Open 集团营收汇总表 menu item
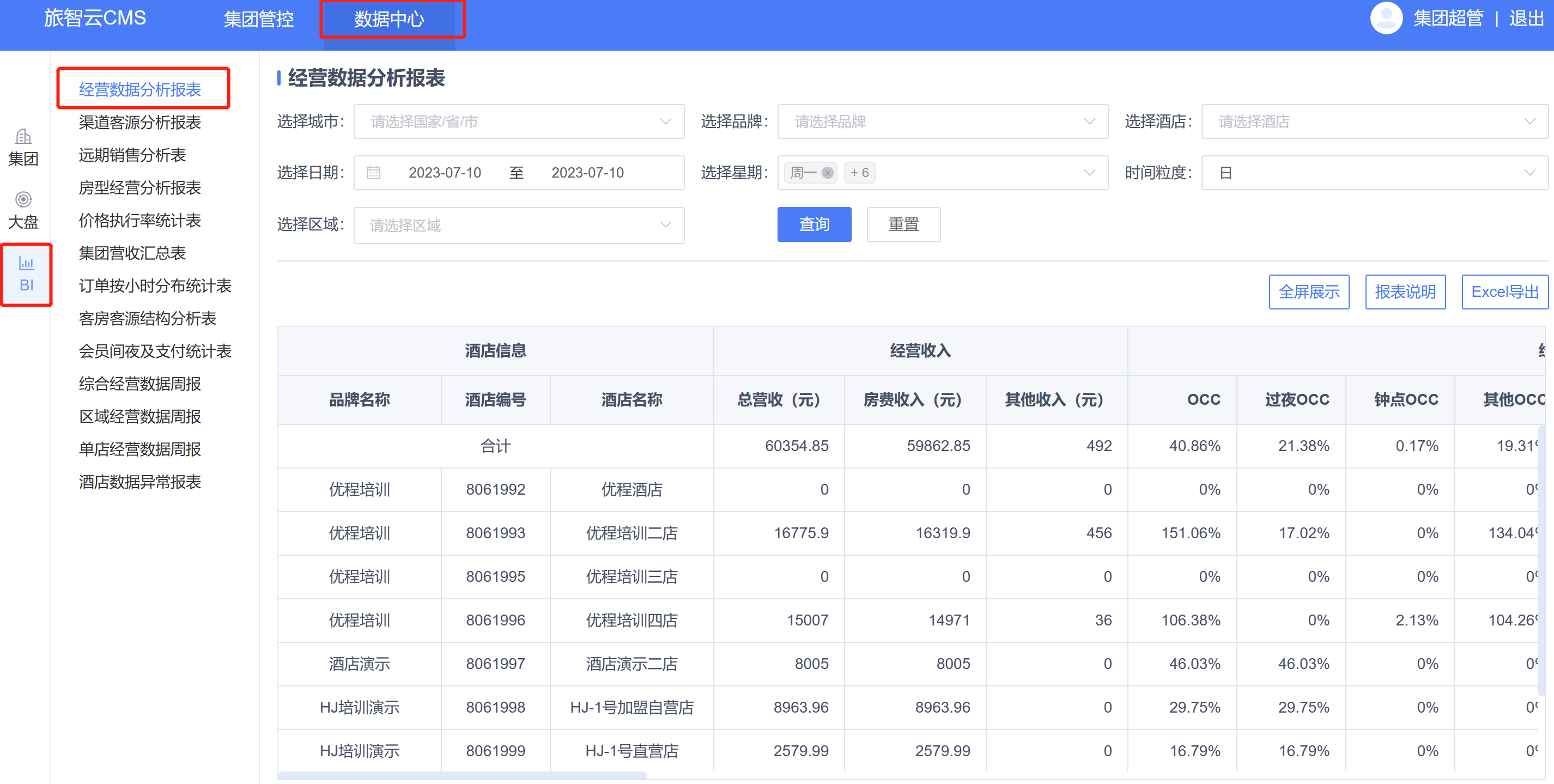Screen dimensions: 1554x784 pos(132,253)
